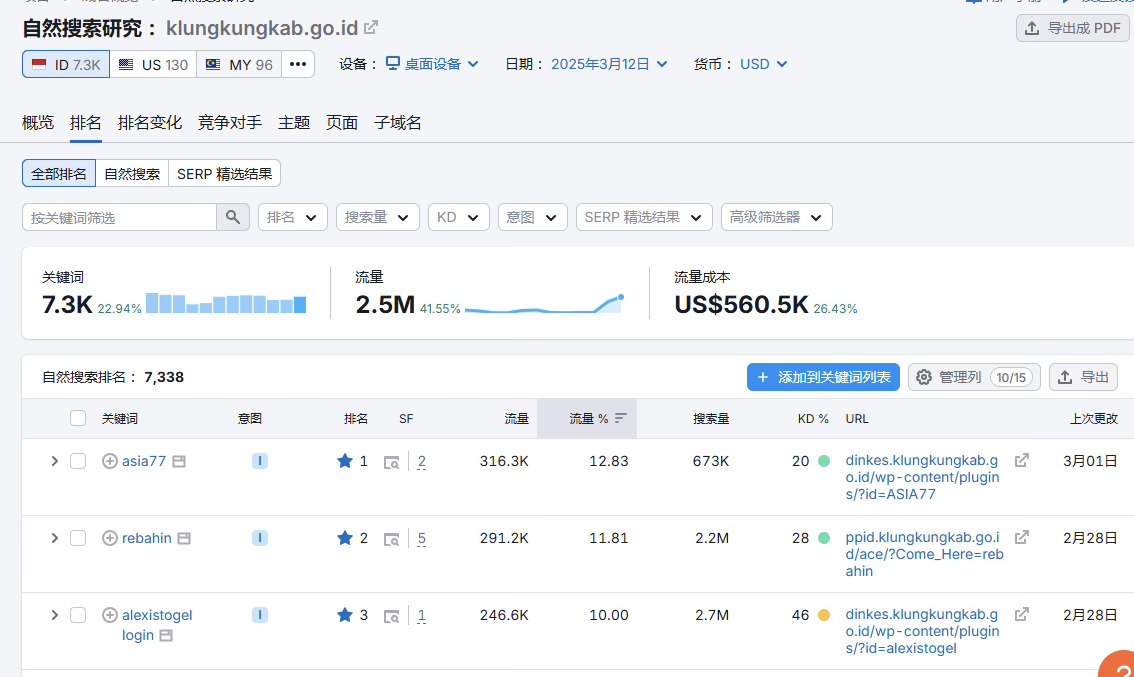Check the checkbox for the asia77 row
1134x677 pixels.
(x=78, y=461)
